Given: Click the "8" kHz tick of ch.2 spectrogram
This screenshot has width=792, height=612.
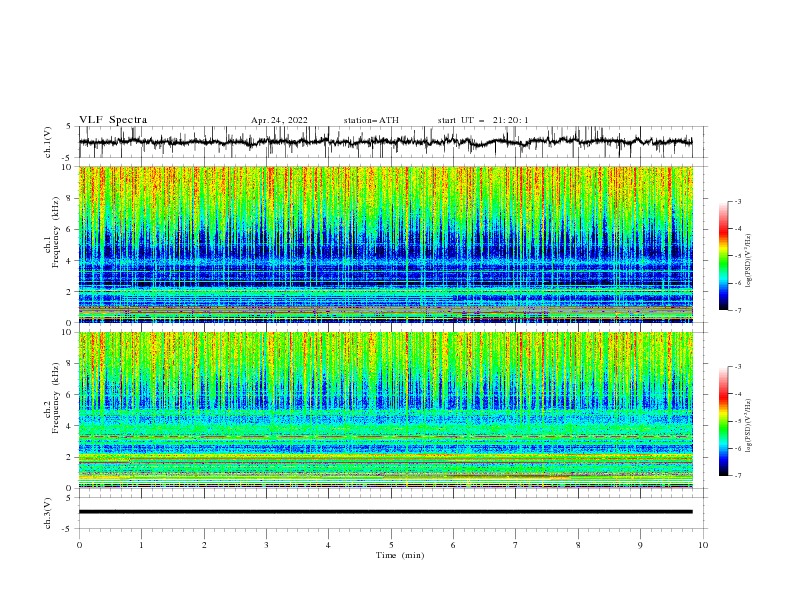Looking at the screenshot, I should point(69,364).
